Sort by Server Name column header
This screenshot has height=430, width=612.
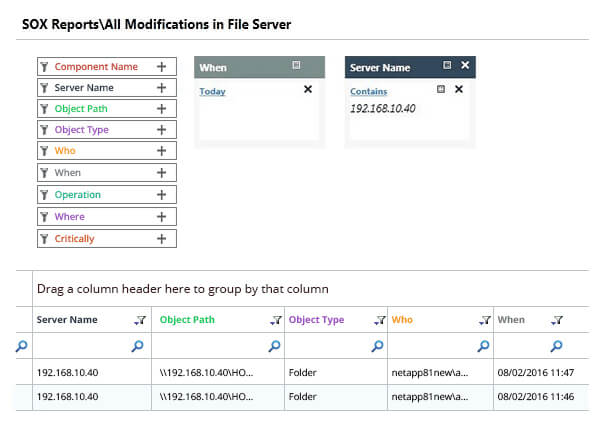pos(67,320)
